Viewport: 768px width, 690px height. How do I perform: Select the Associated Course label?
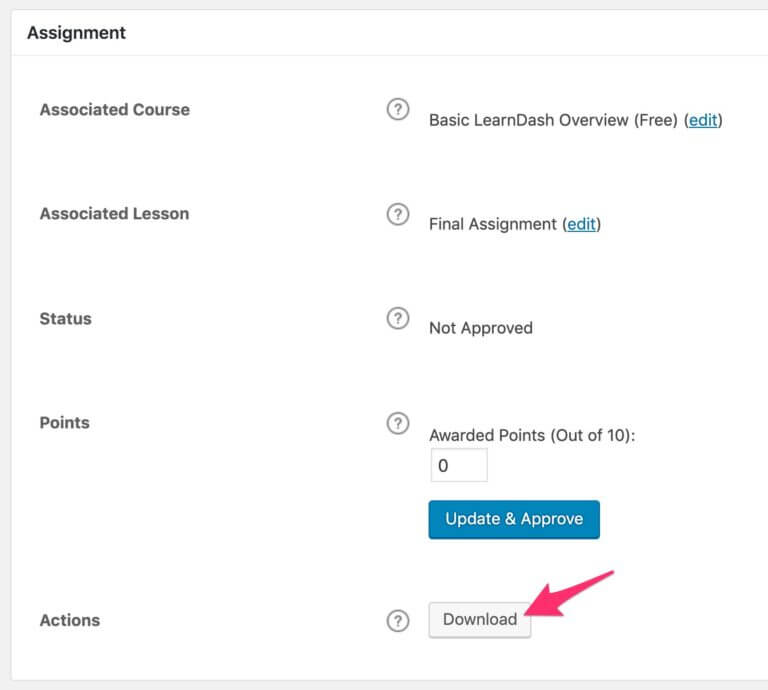pyautogui.click(x=114, y=110)
